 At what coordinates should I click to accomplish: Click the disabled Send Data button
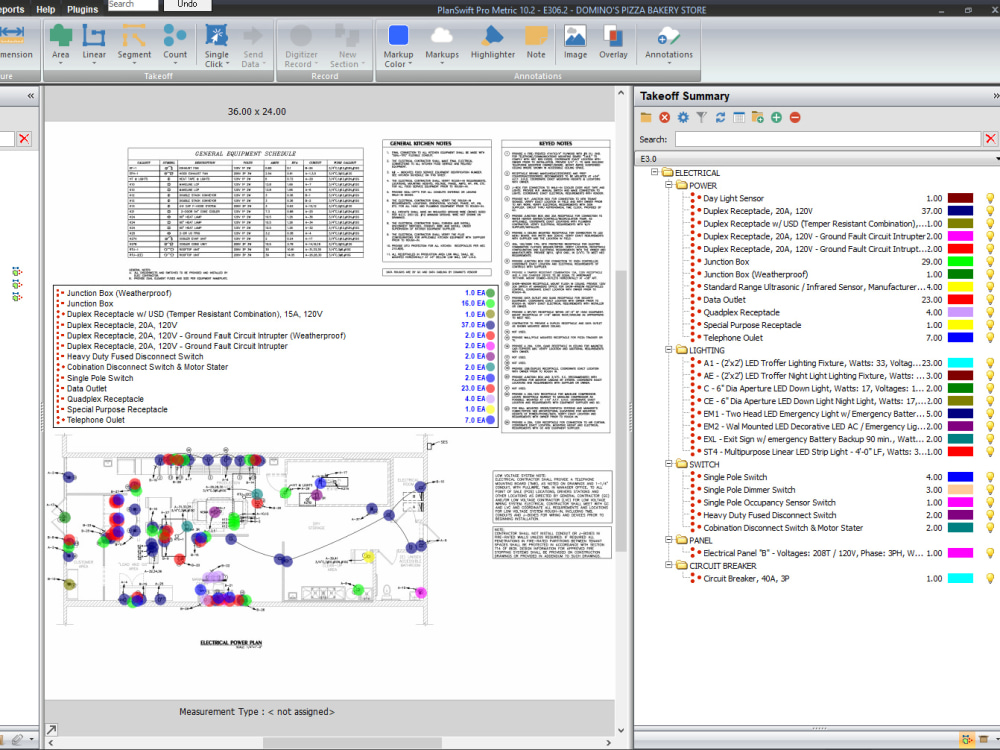tap(253, 46)
